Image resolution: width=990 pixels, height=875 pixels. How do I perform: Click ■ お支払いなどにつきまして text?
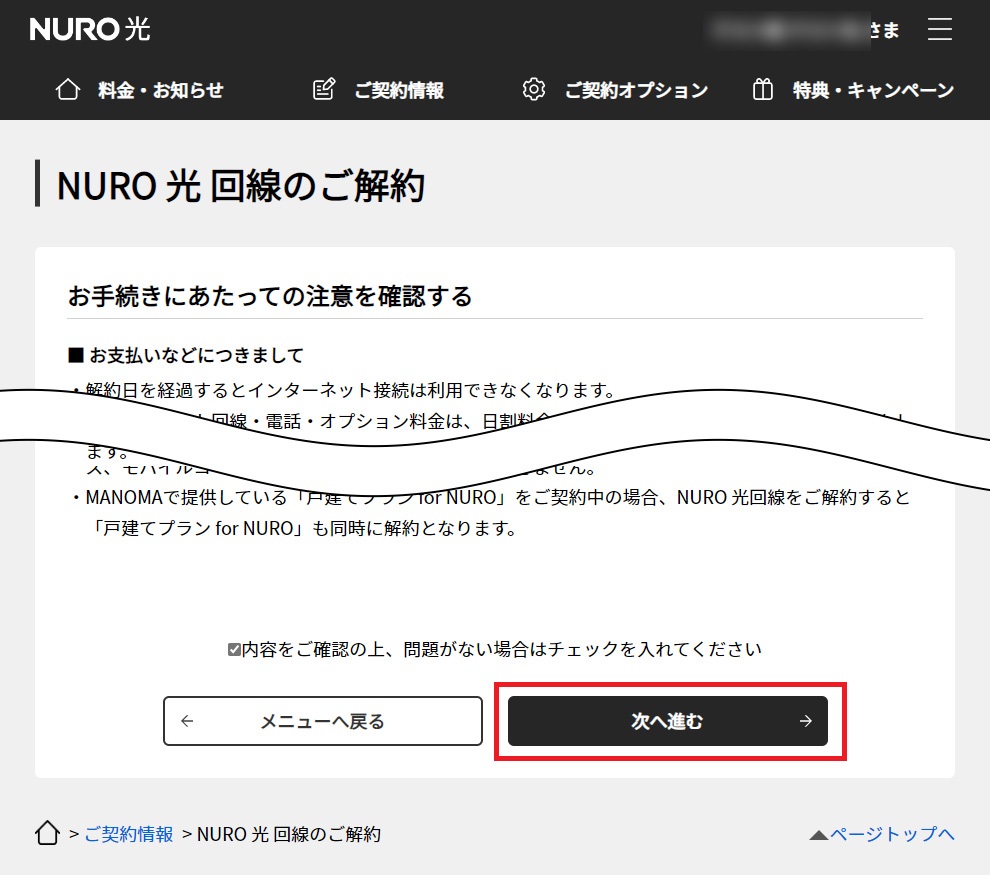(186, 355)
